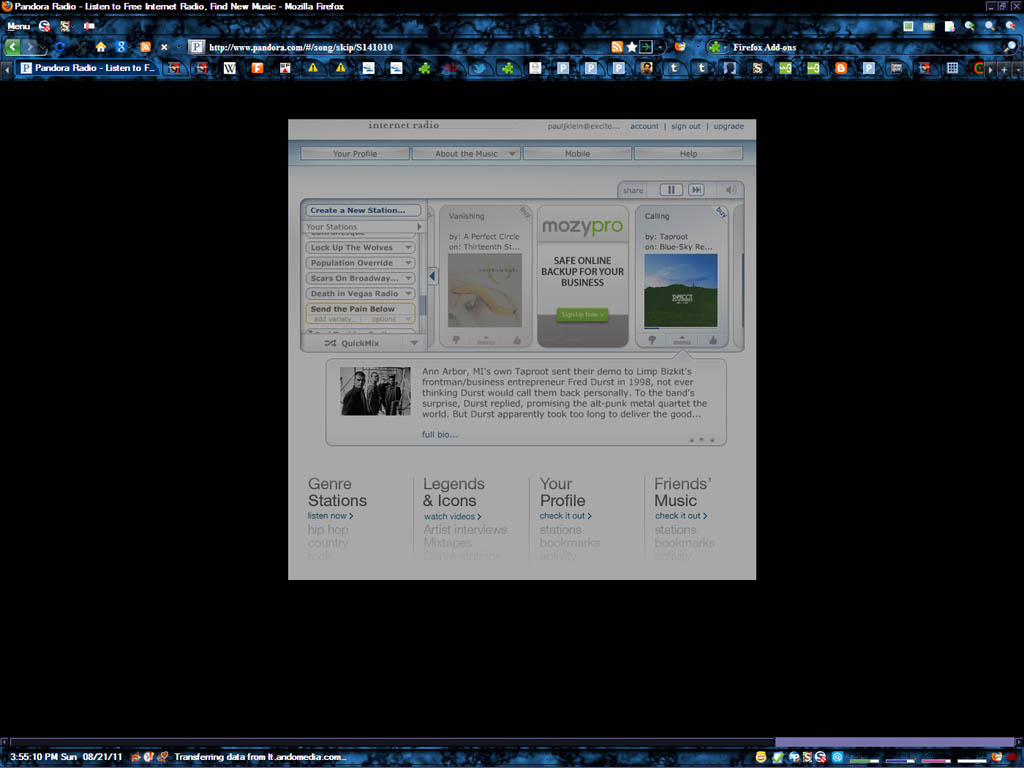Click listen now under Genre Stations
This screenshot has height=768, width=1024.
(x=330, y=516)
